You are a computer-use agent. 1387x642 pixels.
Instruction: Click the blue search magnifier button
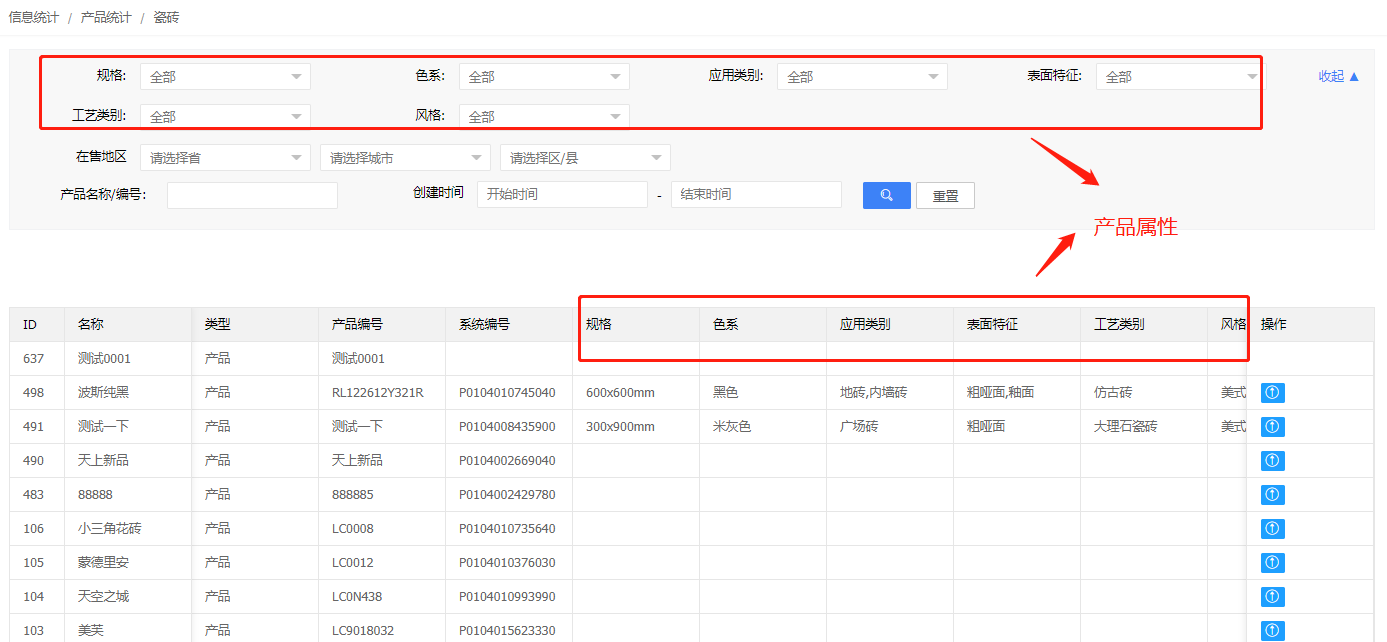tap(886, 195)
